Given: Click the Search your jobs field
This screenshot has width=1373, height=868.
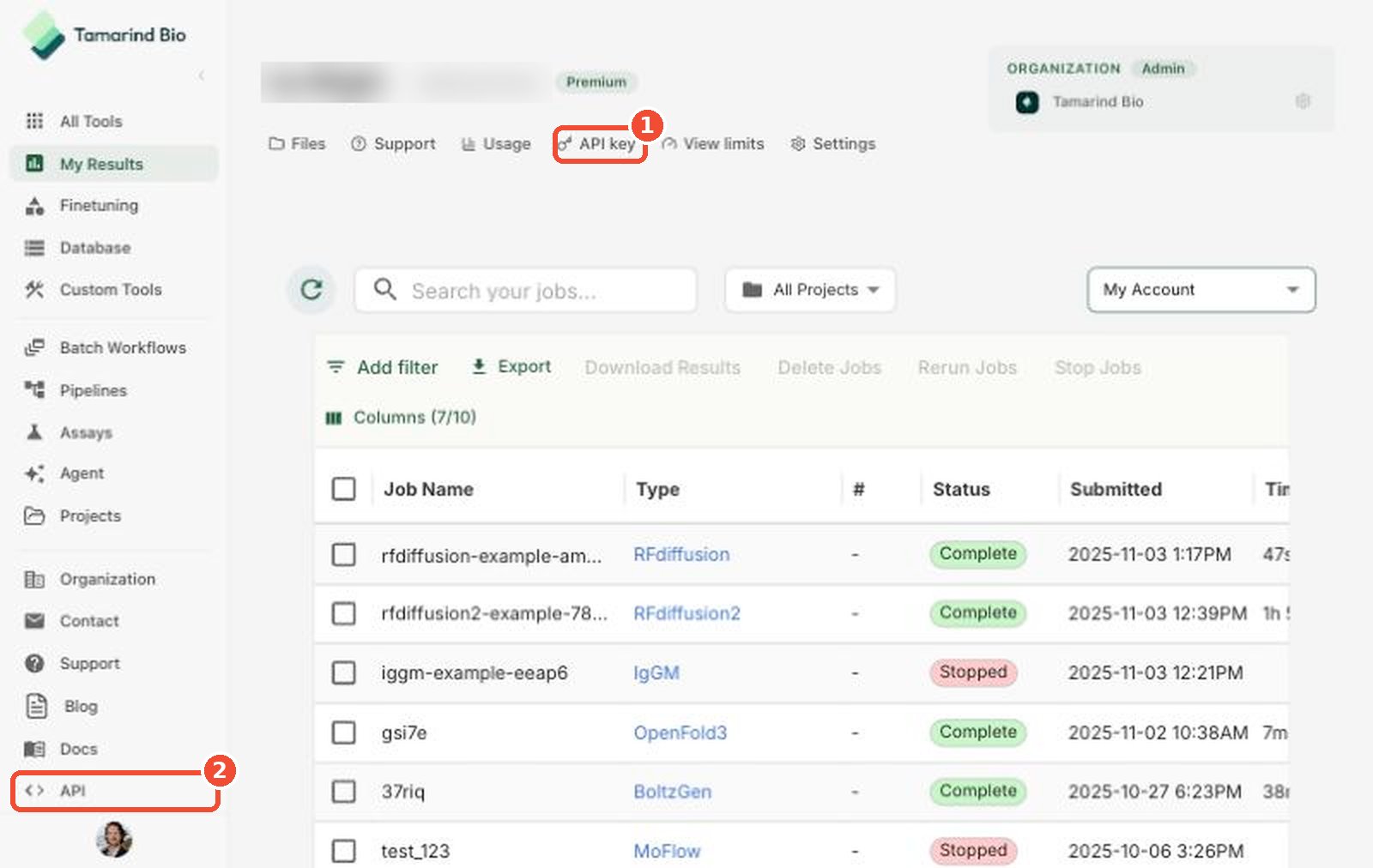Looking at the screenshot, I should (x=525, y=290).
